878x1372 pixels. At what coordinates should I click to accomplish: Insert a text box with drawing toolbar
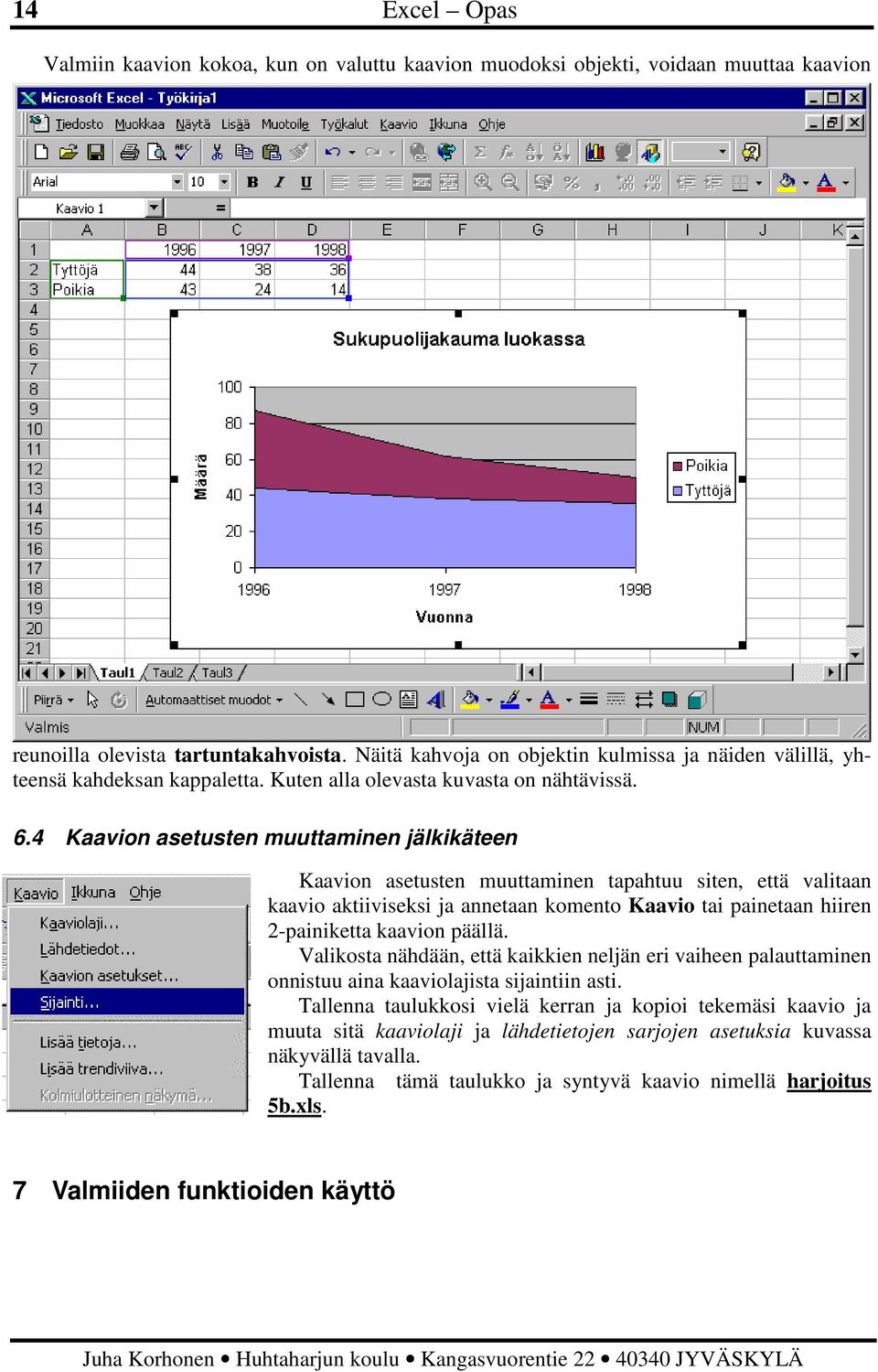pos(408,700)
